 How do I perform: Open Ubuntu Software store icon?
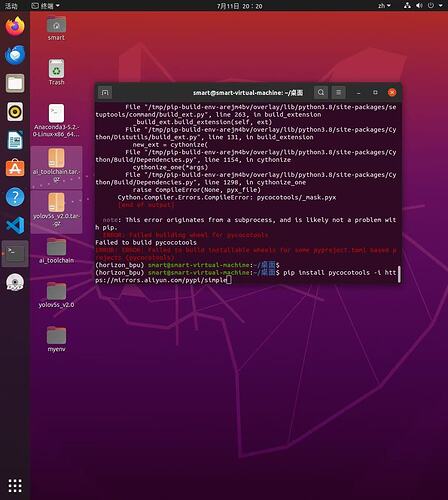point(15,168)
